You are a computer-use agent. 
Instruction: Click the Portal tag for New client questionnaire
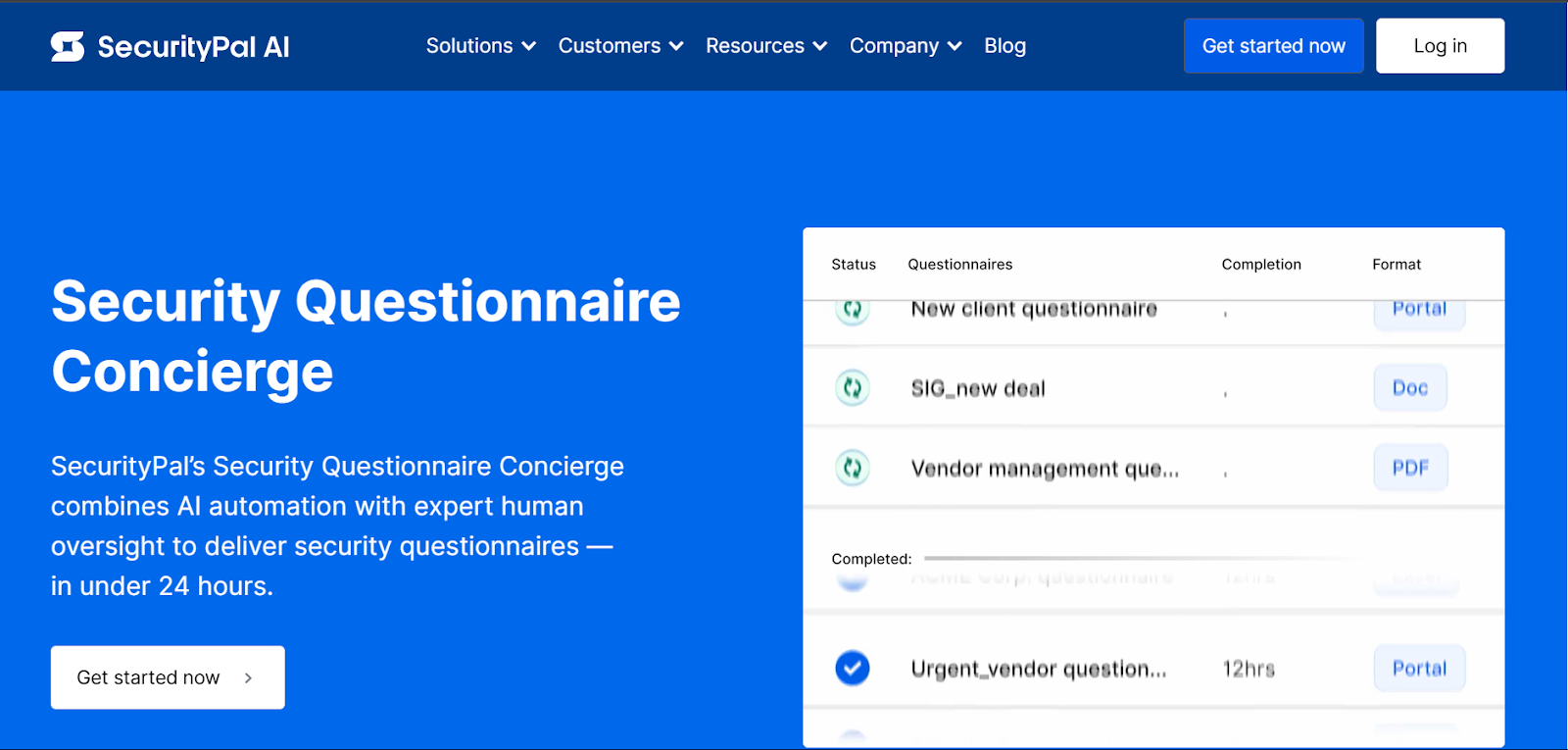point(1419,313)
